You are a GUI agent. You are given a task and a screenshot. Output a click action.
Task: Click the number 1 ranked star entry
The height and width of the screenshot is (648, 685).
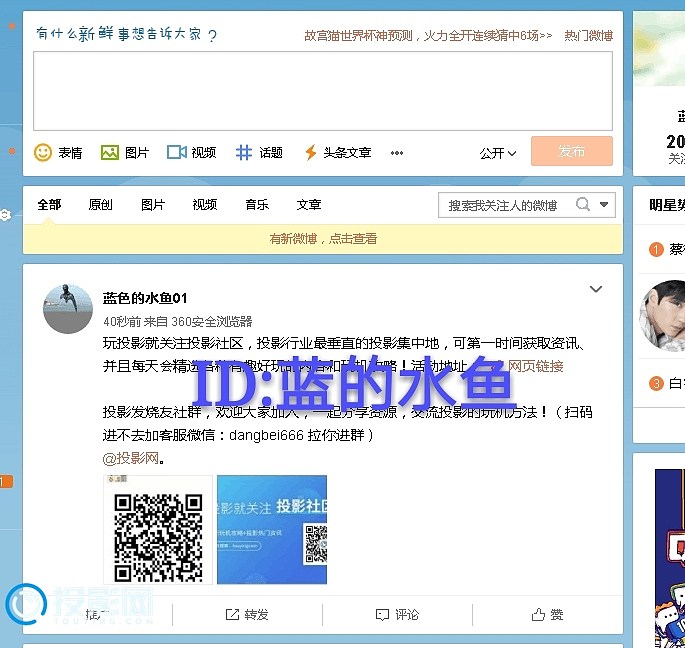pos(667,249)
